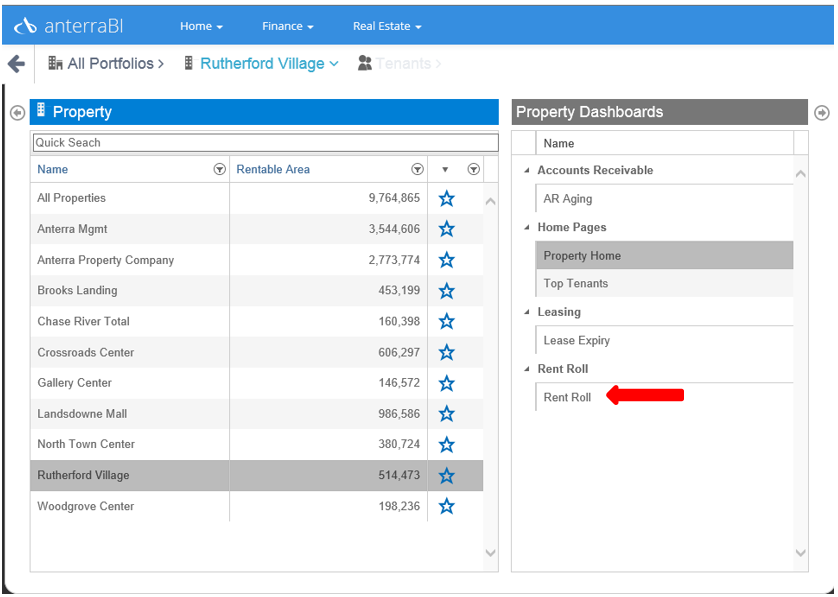Collapse the Rent Roll group
838x597 pixels.
click(x=527, y=369)
